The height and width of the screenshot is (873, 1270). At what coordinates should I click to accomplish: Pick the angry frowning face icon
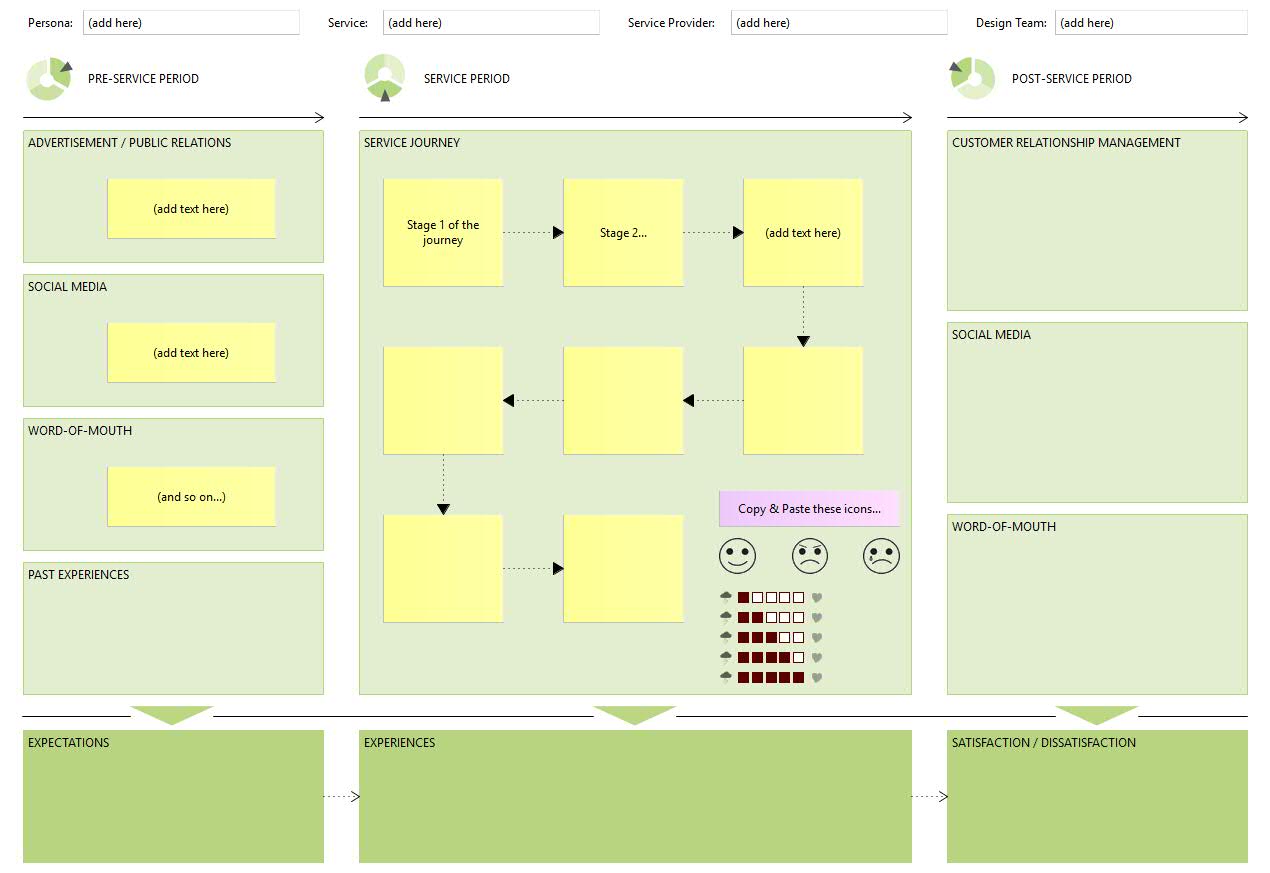click(x=810, y=556)
